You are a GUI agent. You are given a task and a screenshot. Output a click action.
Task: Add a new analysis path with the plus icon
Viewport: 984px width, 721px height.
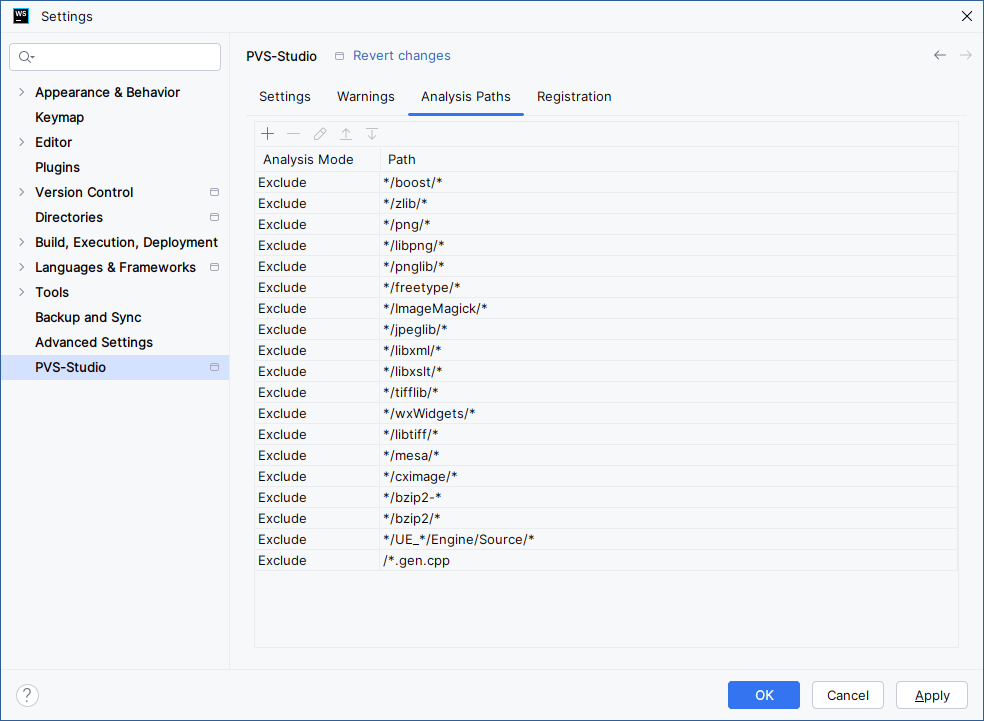tap(267, 133)
